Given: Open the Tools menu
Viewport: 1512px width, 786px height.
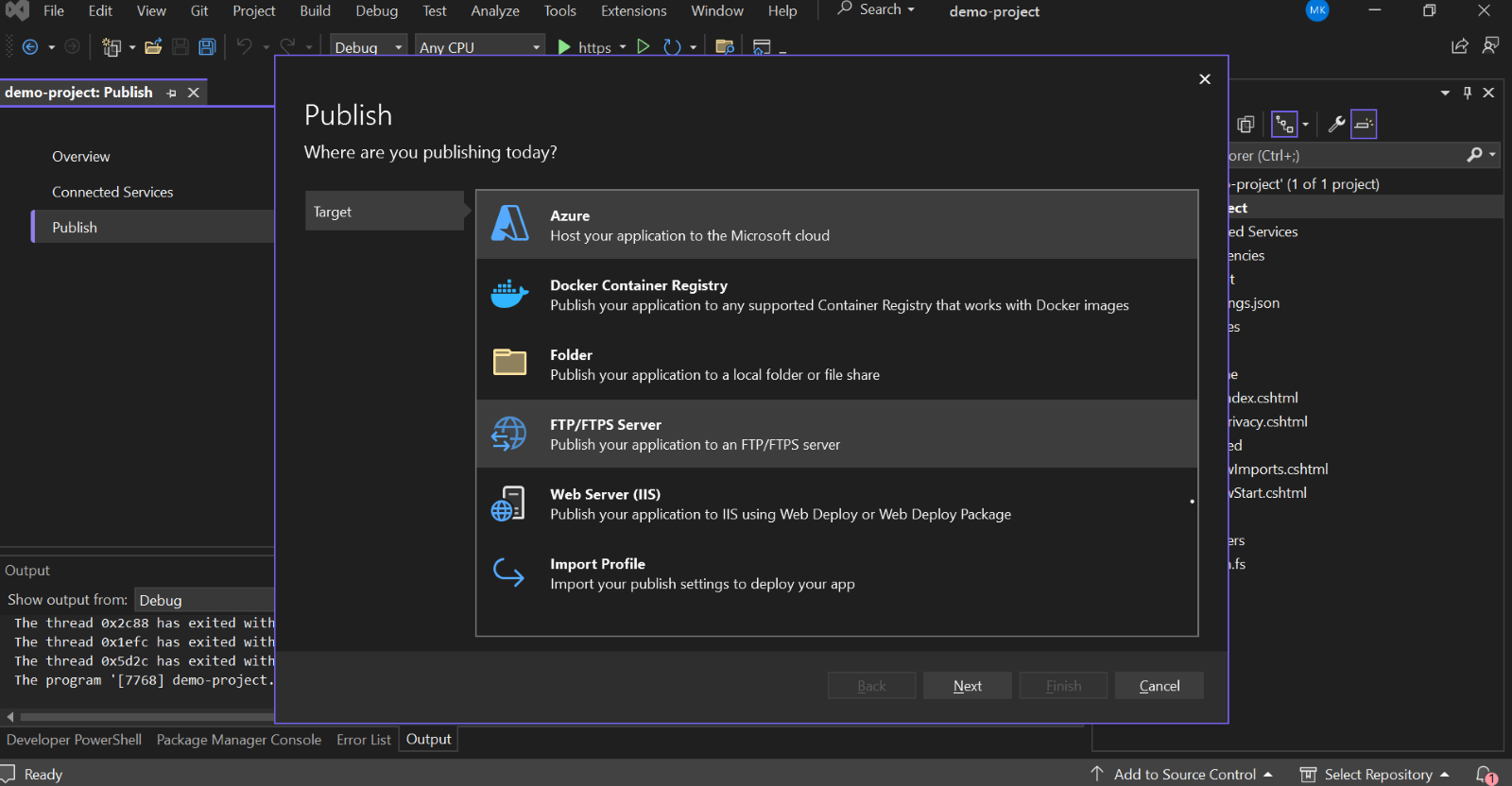Looking at the screenshot, I should 560,11.
